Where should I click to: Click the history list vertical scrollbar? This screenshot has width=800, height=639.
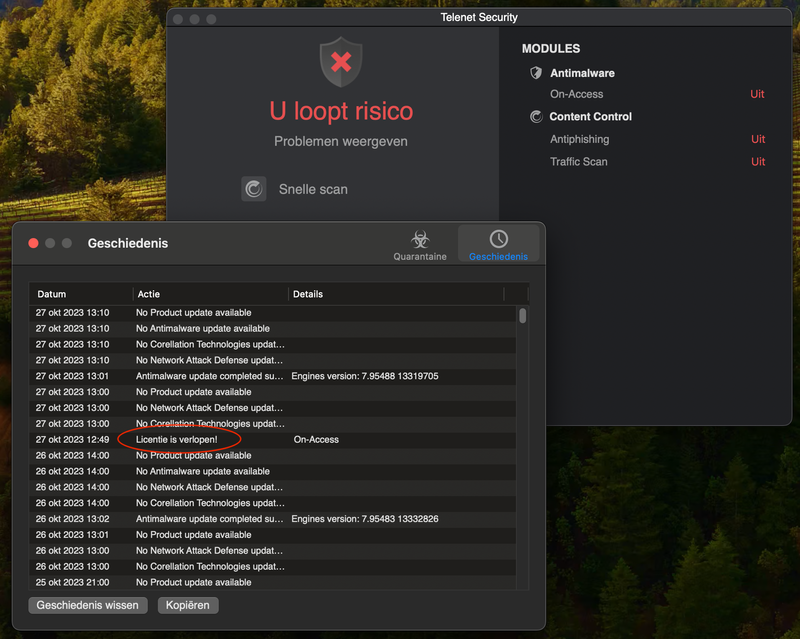pos(522,316)
